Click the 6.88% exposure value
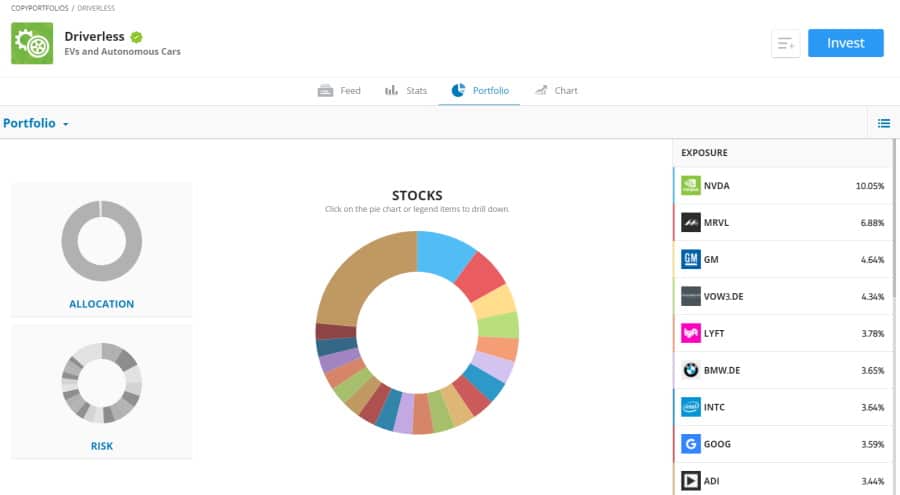 click(x=872, y=223)
